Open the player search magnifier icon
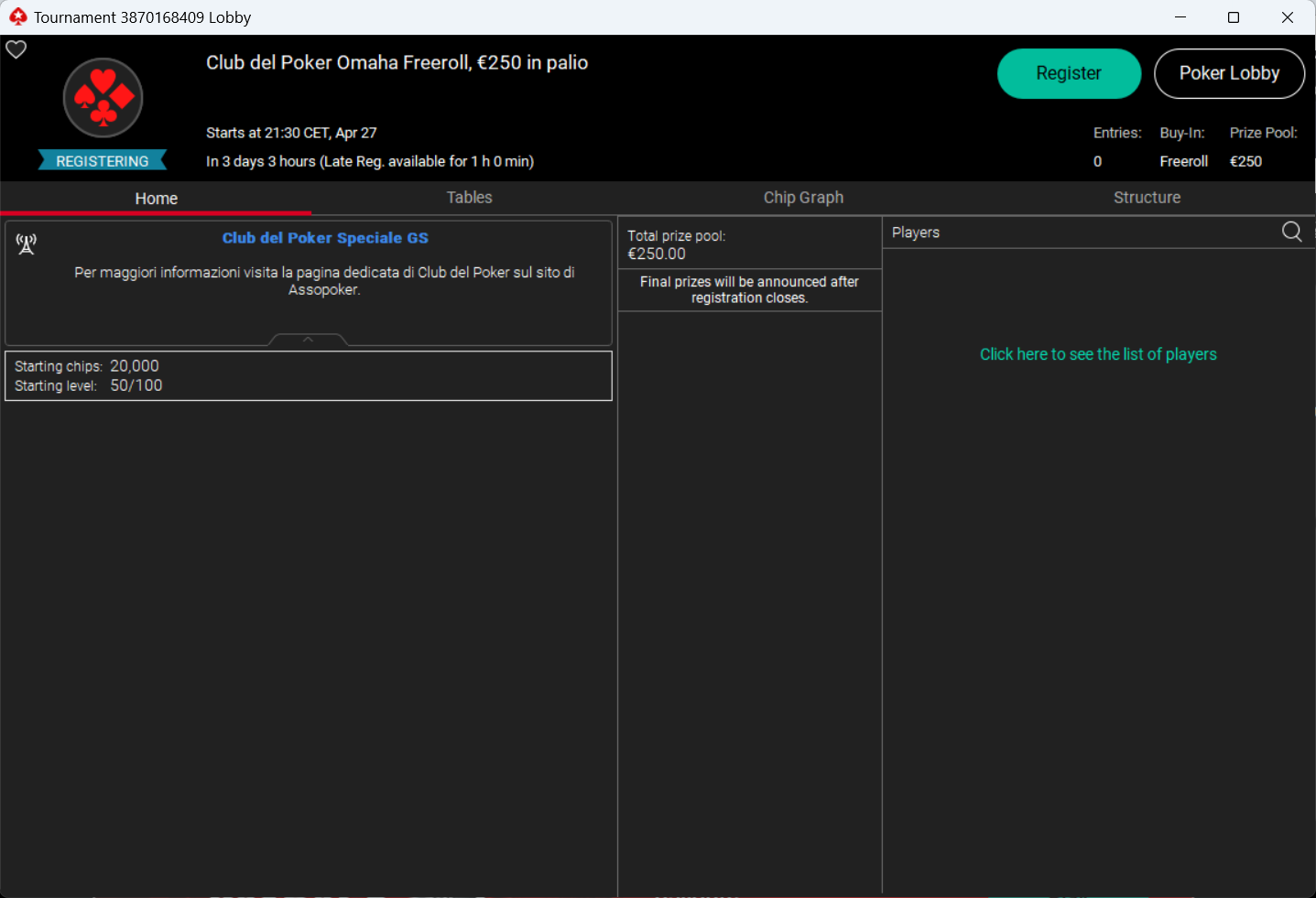 point(1291,232)
